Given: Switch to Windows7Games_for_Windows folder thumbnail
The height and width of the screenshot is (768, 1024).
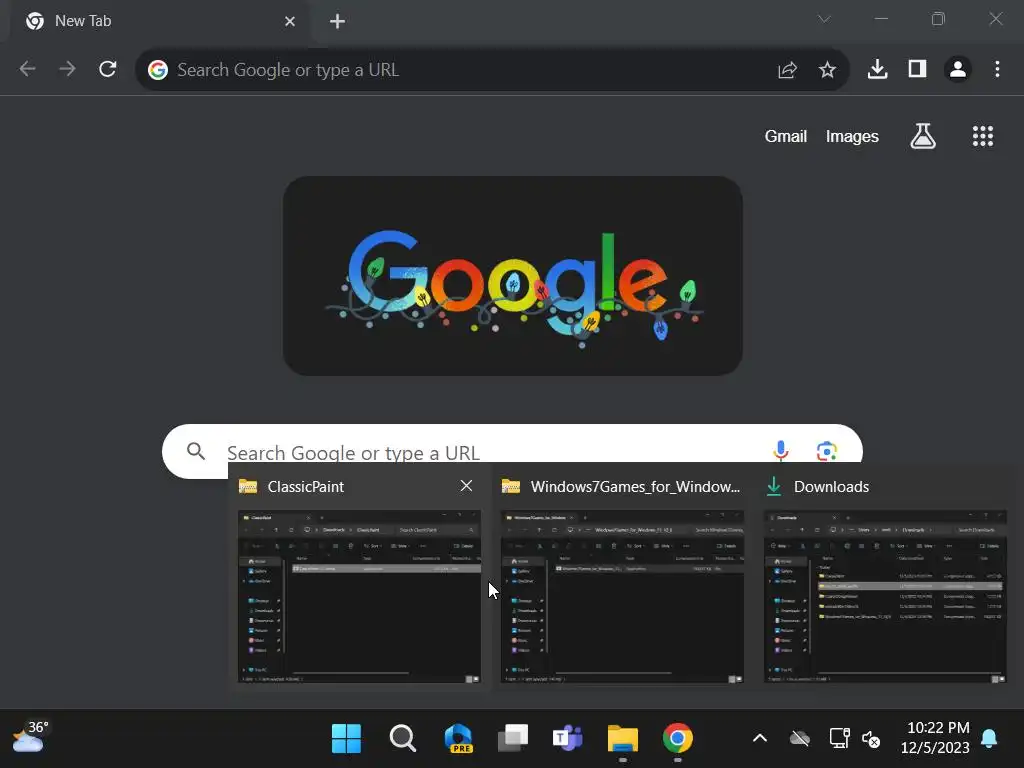Looking at the screenshot, I should tap(622, 596).
